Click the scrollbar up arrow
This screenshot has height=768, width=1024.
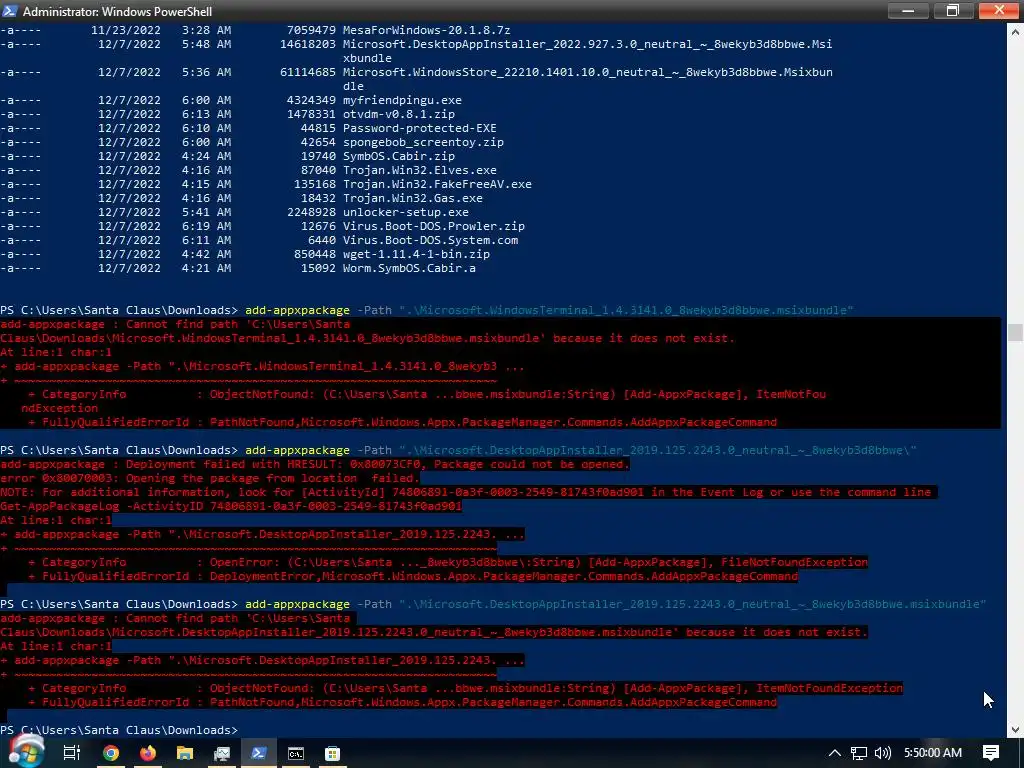(1016, 31)
